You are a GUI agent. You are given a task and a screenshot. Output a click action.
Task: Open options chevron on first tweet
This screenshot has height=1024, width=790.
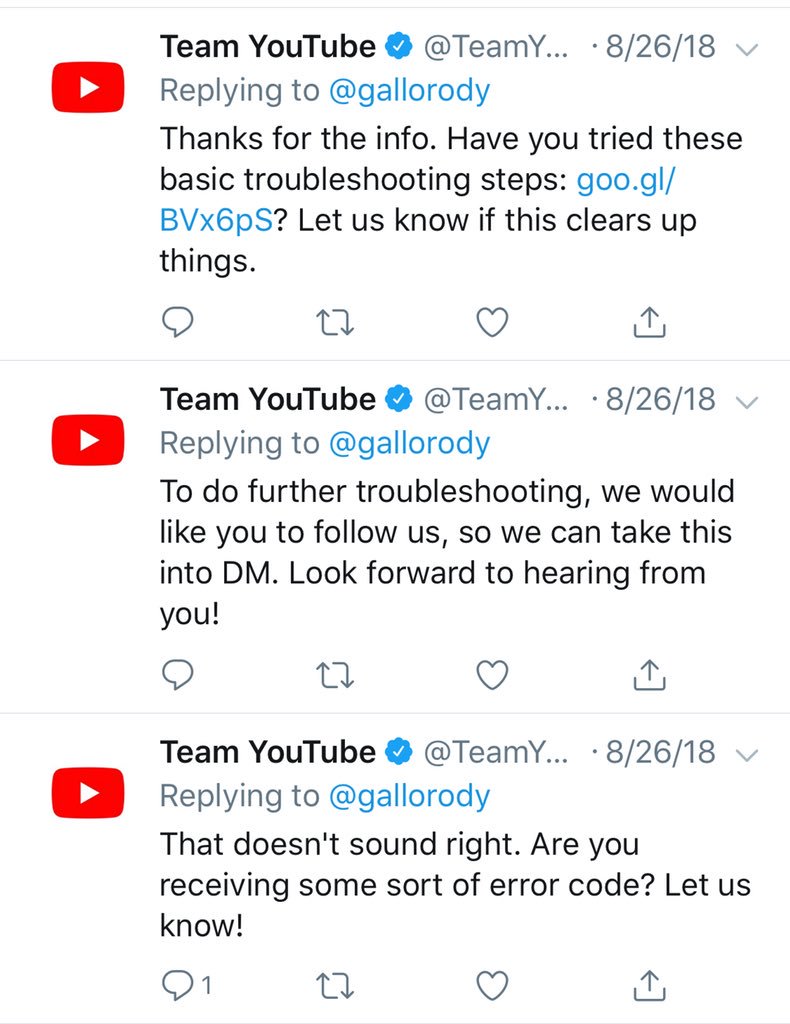point(746,50)
